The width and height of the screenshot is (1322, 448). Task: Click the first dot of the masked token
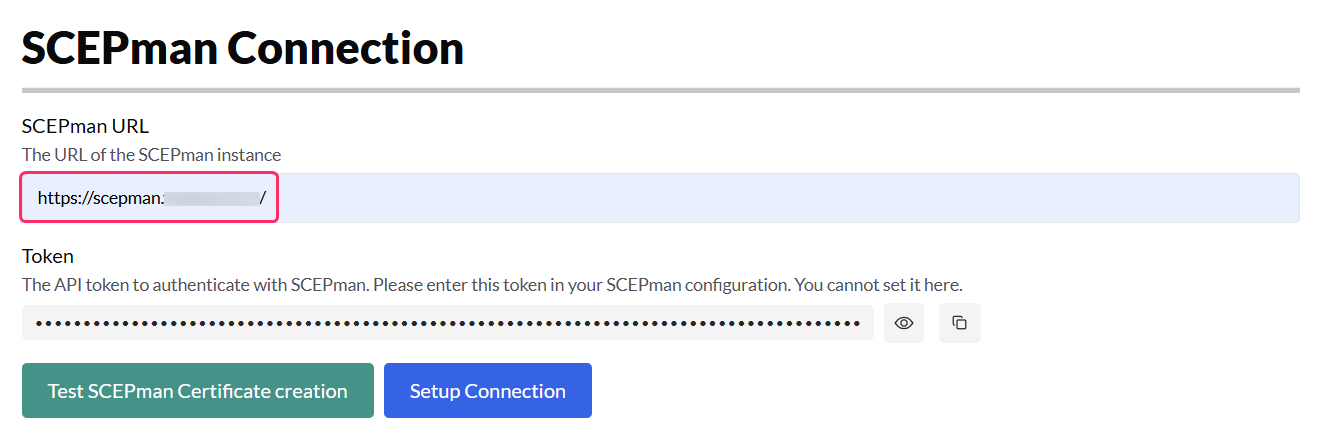(39, 323)
